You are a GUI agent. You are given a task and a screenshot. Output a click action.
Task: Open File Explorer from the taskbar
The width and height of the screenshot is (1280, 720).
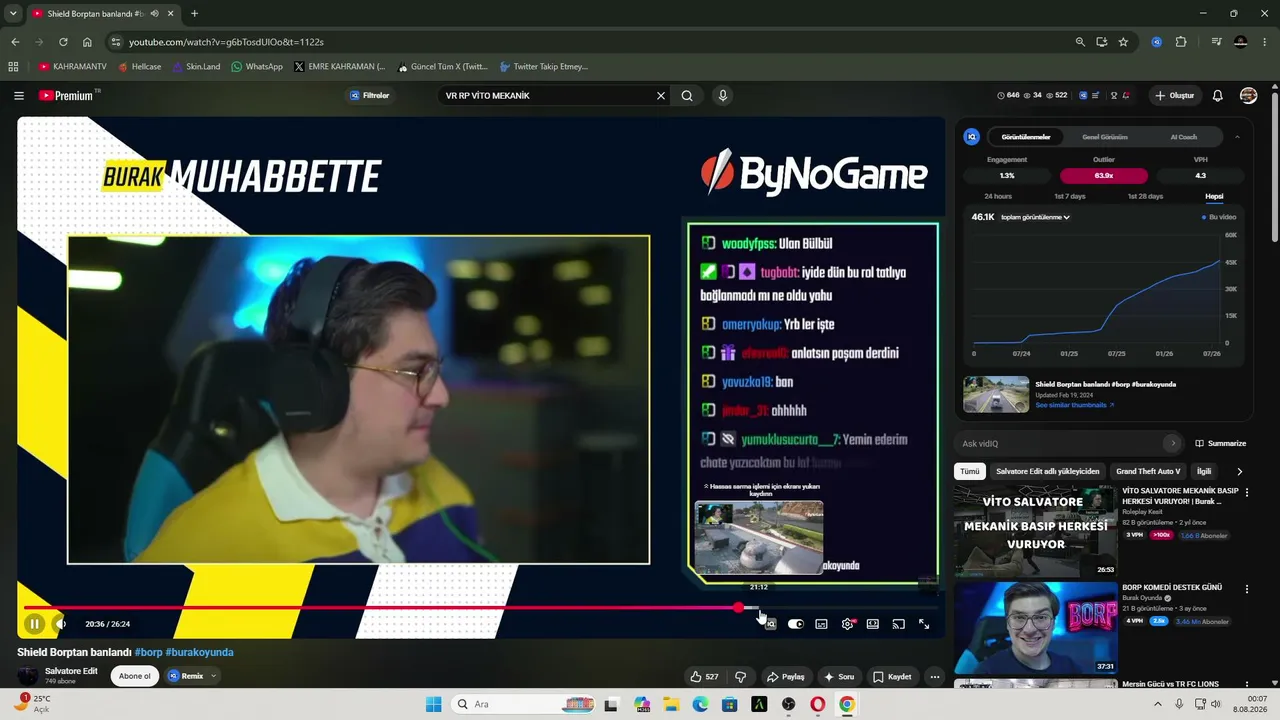click(672, 704)
